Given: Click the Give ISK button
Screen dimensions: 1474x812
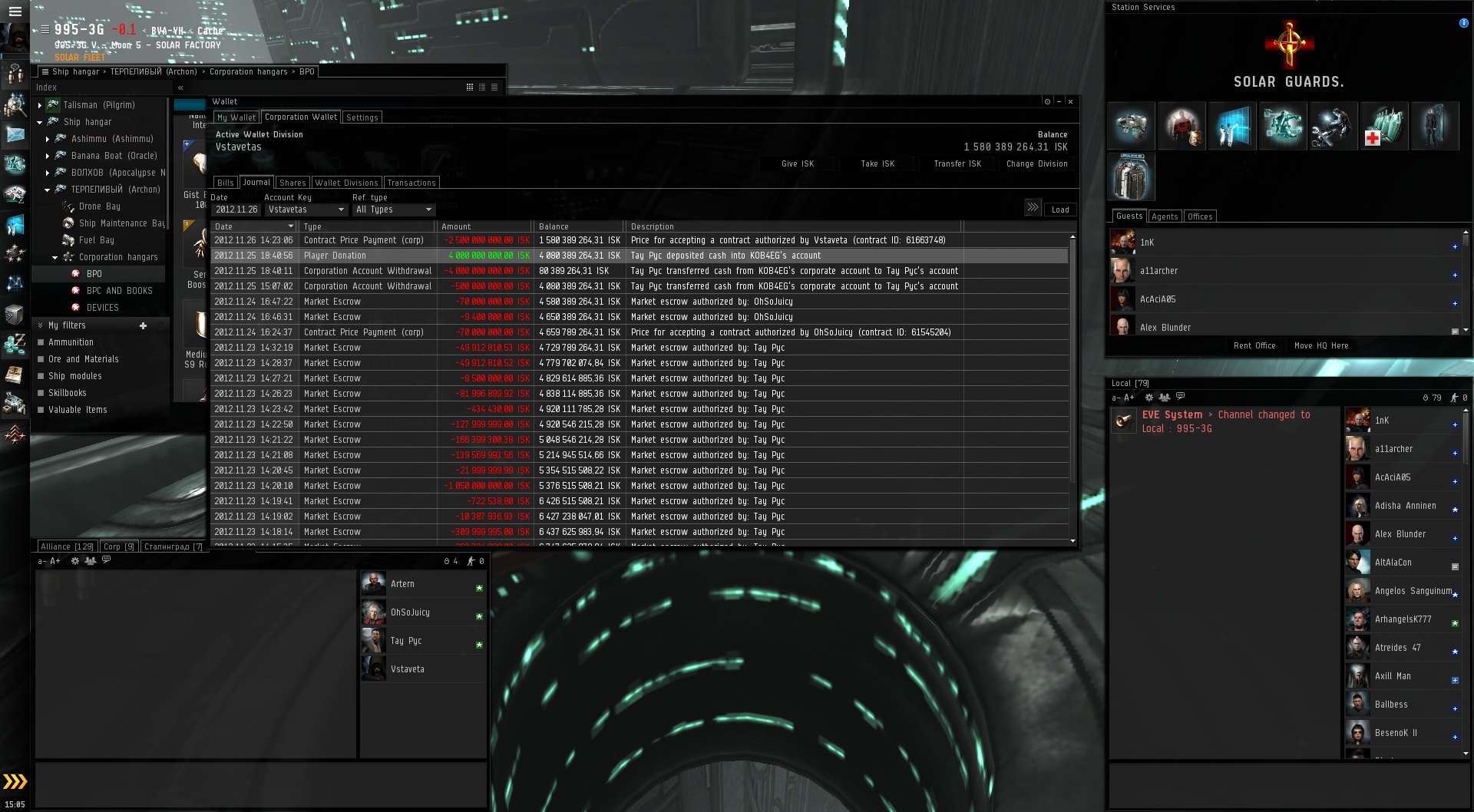Looking at the screenshot, I should 798,163.
